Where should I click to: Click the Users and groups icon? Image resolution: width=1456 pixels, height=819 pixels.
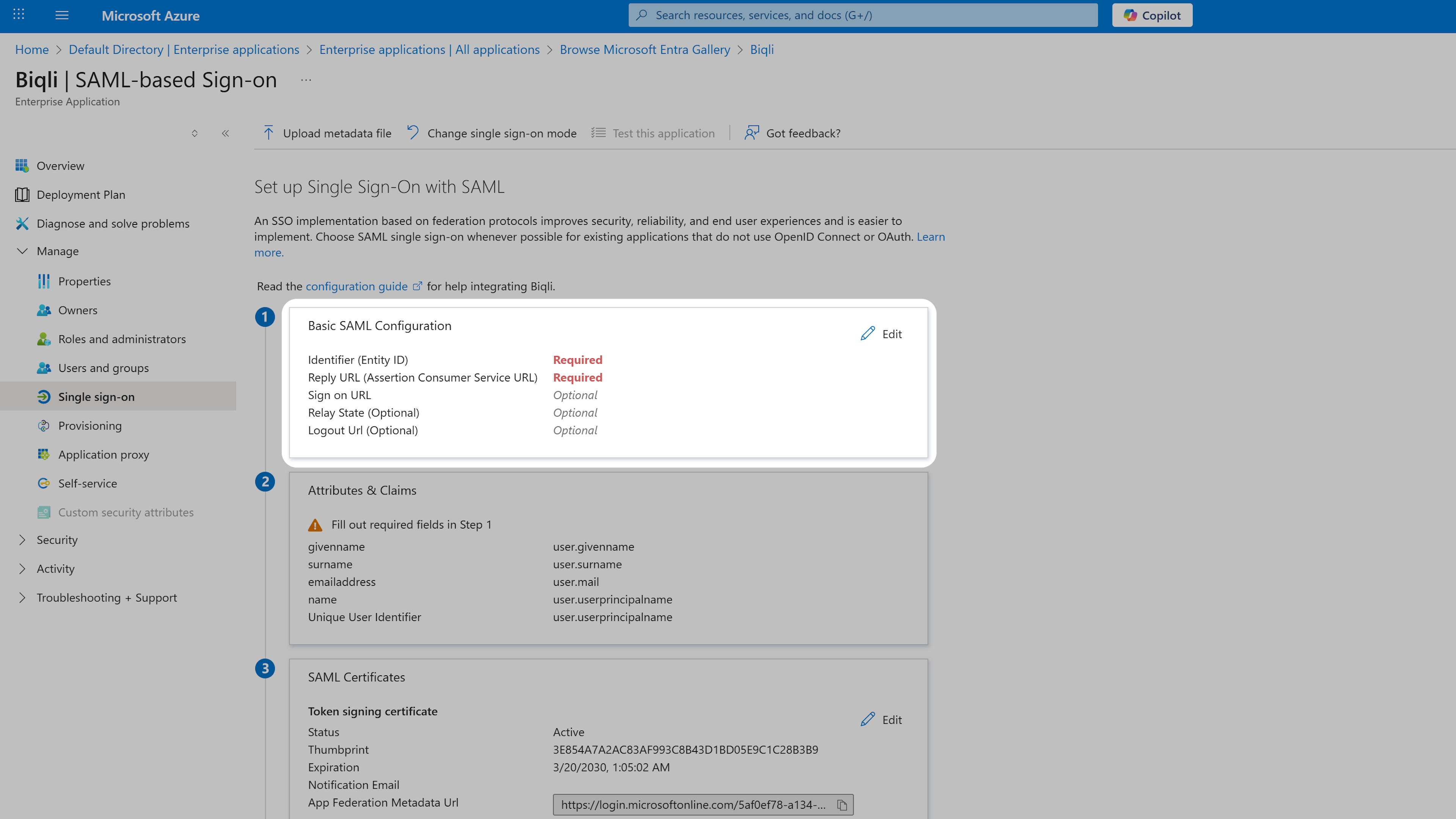pyautogui.click(x=44, y=367)
